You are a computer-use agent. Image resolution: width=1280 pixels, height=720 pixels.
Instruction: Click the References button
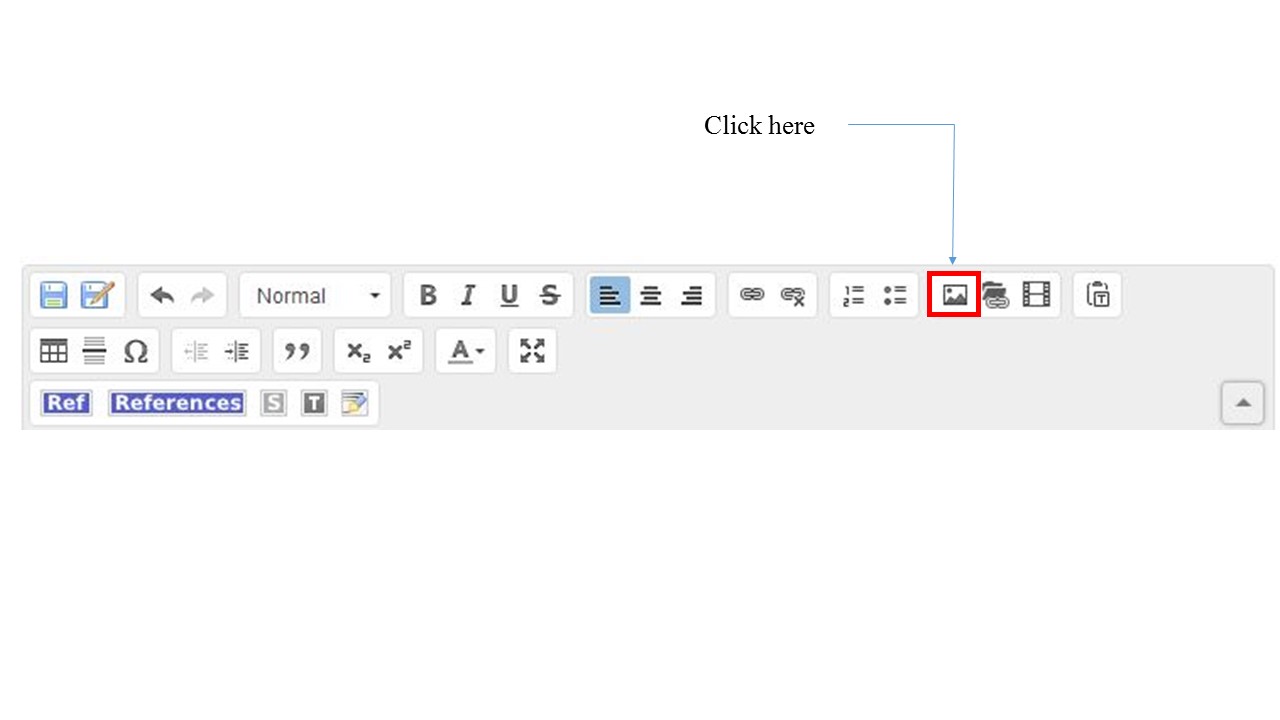click(177, 403)
